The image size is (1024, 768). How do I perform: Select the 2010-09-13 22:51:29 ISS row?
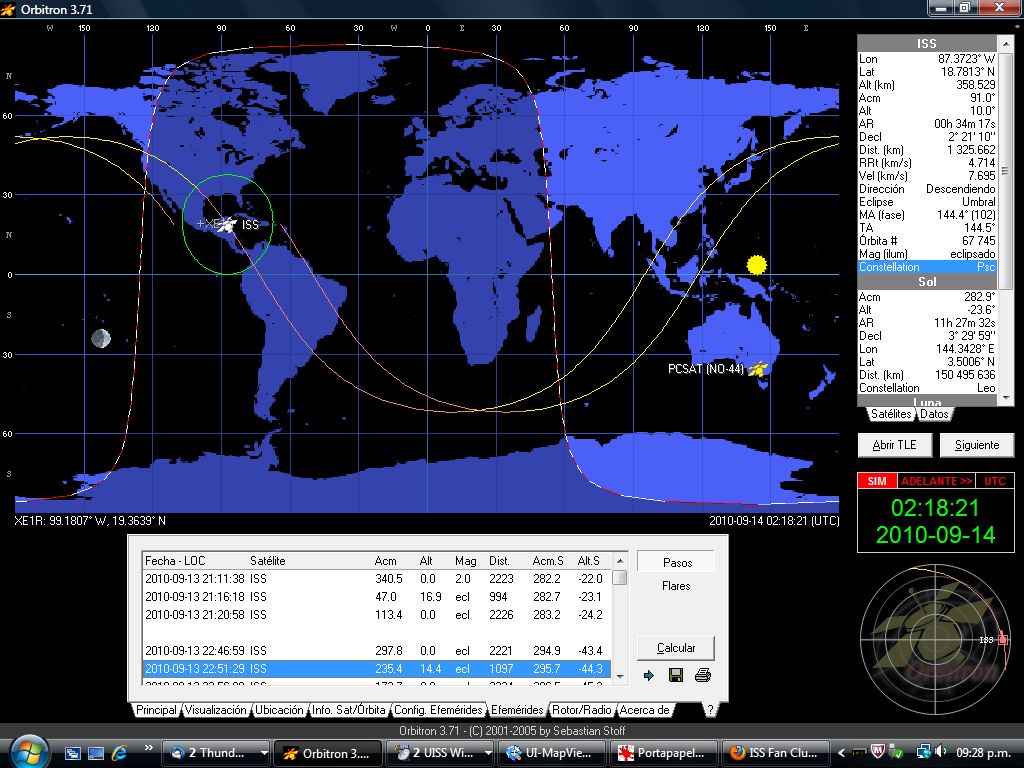point(377,669)
